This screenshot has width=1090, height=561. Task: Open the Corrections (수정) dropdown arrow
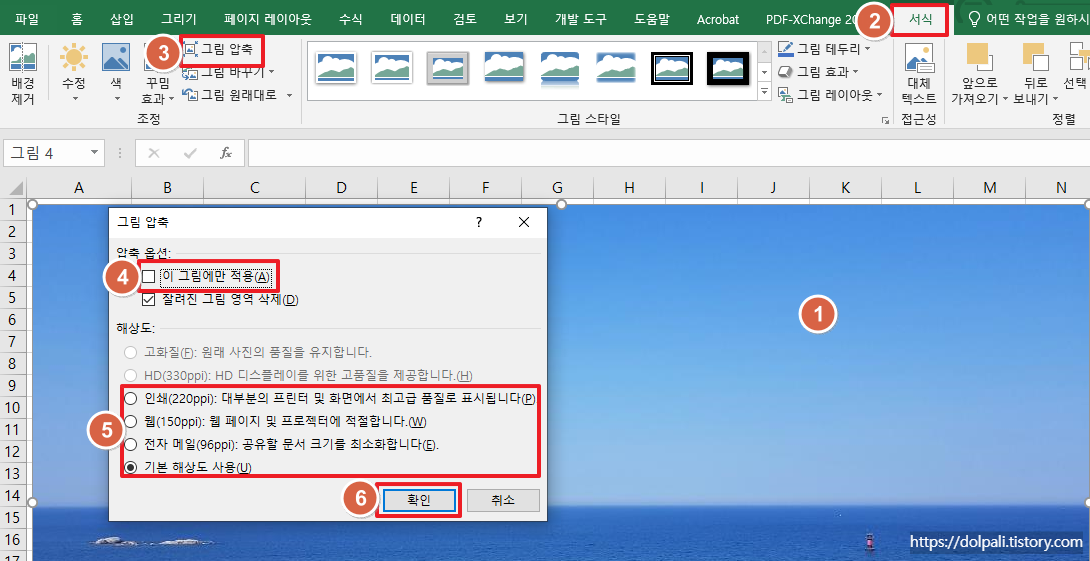click(x=74, y=99)
